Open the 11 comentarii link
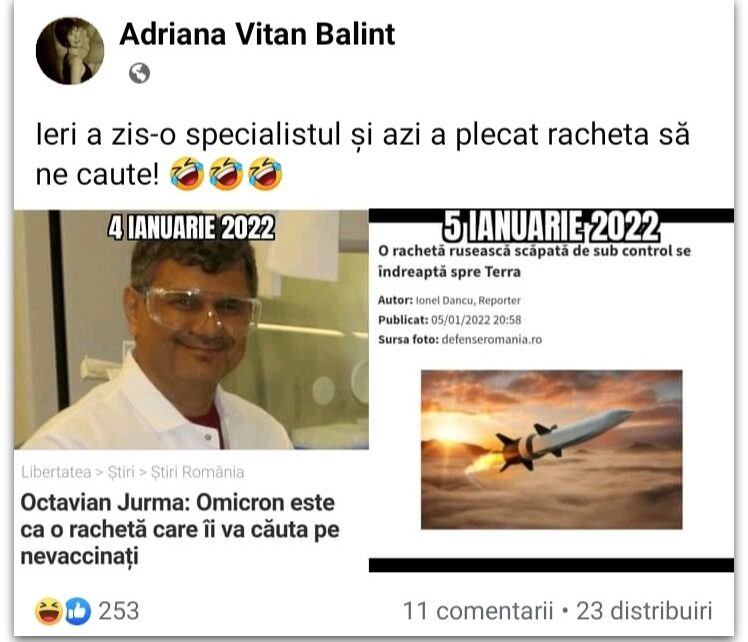The height and width of the screenshot is (642, 748). (478, 611)
